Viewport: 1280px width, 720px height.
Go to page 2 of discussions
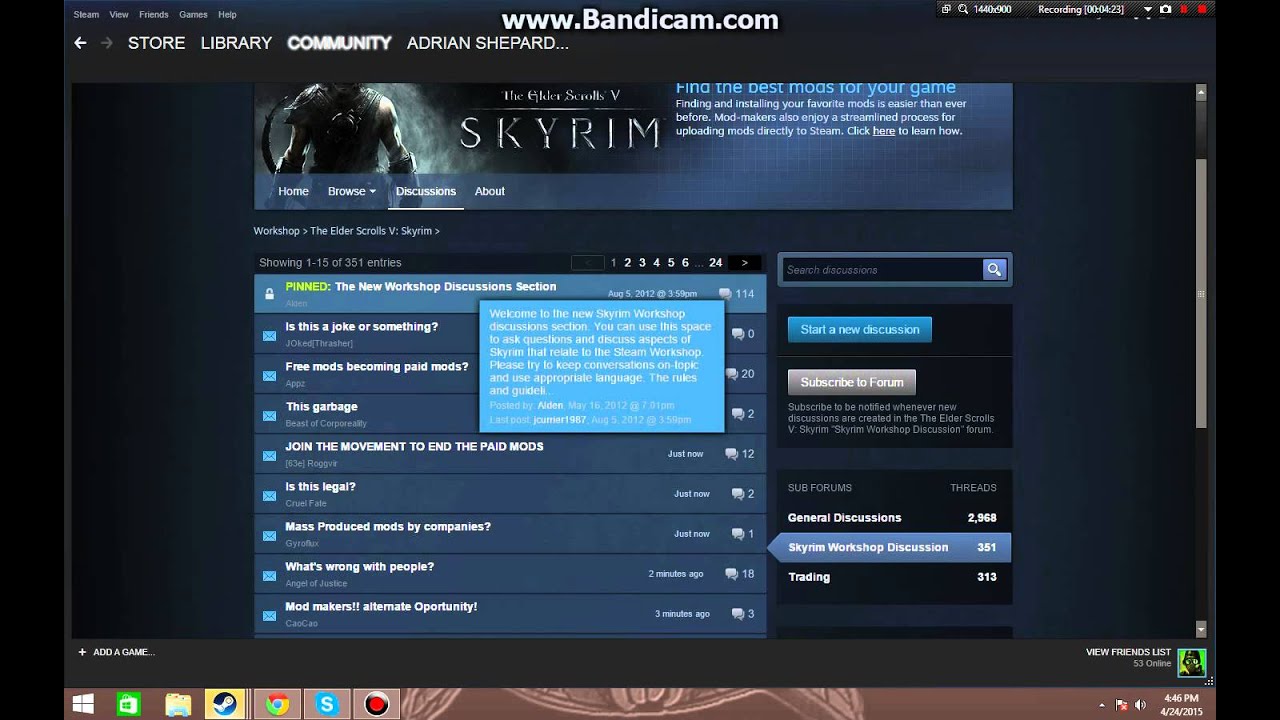click(628, 263)
